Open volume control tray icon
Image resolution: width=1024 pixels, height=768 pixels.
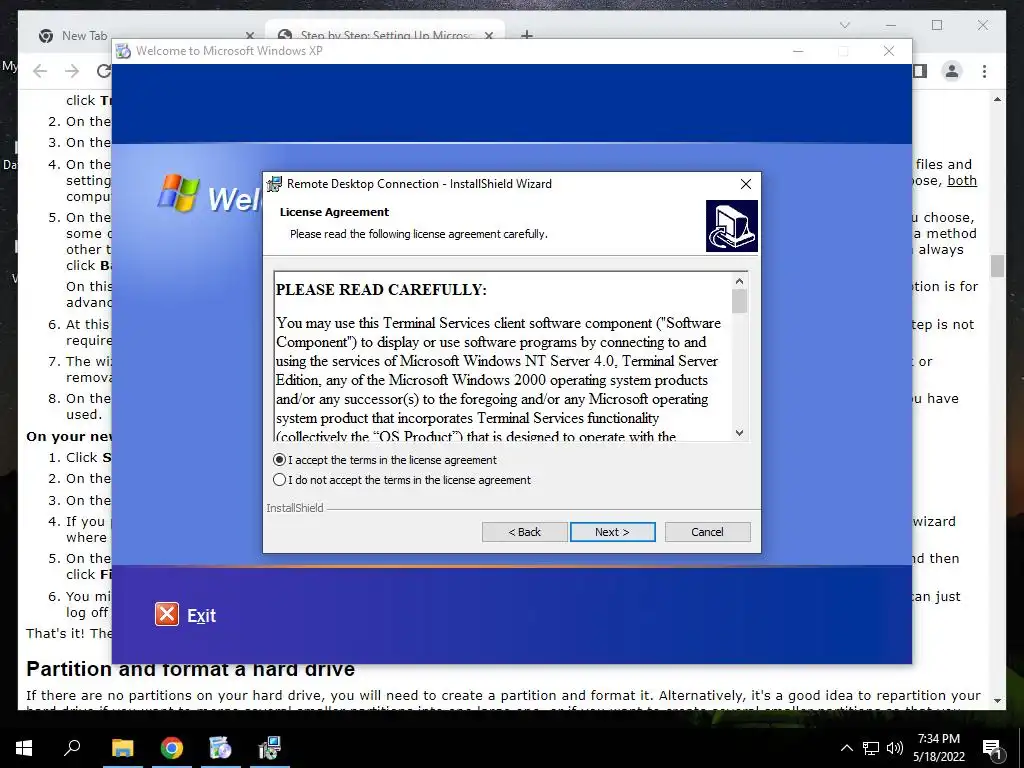(x=895, y=748)
